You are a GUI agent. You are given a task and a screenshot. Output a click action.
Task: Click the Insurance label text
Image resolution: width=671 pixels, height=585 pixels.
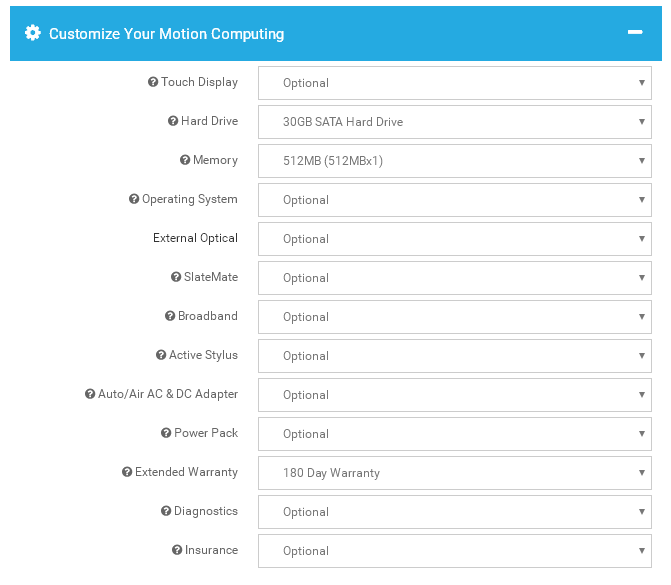pyautogui.click(x=211, y=550)
